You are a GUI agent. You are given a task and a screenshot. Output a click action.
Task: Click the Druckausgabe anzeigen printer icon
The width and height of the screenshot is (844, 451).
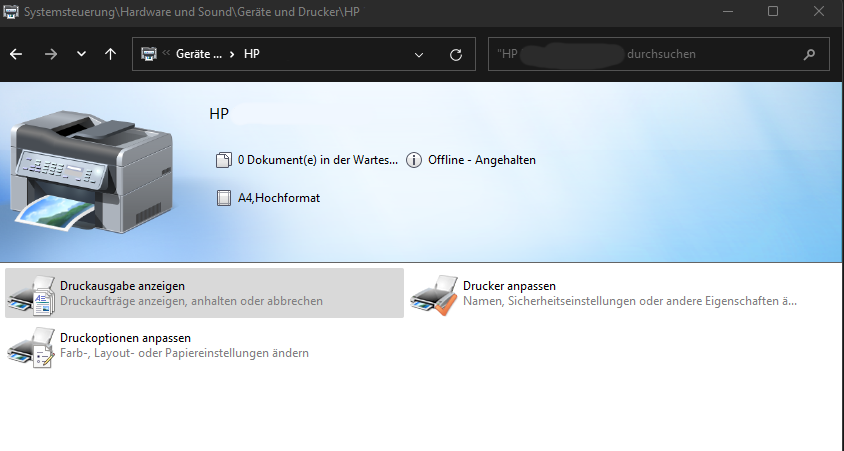pyautogui.click(x=31, y=295)
